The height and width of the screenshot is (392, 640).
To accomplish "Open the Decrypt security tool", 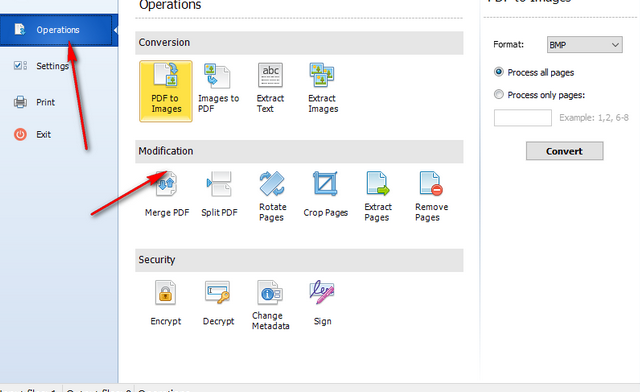I will [218, 303].
